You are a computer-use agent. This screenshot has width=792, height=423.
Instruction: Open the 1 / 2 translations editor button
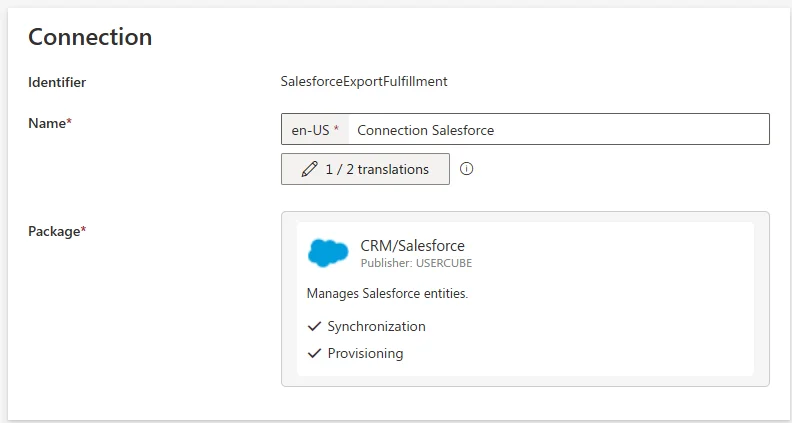pos(365,169)
